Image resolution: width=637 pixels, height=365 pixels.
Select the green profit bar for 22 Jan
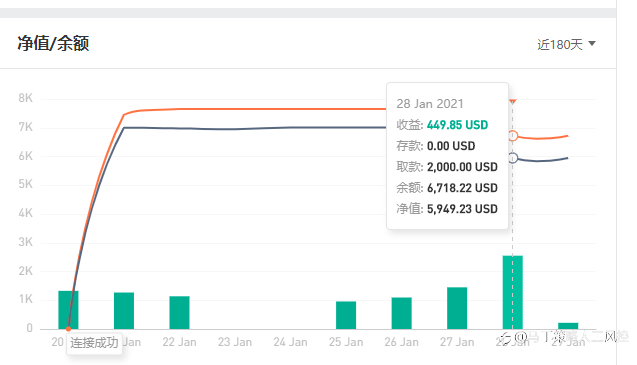(180, 313)
